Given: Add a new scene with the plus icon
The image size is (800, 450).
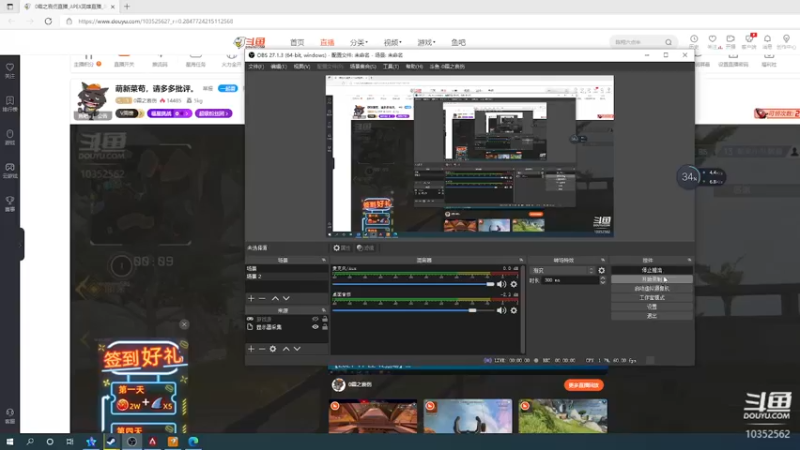Looking at the screenshot, I should tap(251, 298).
